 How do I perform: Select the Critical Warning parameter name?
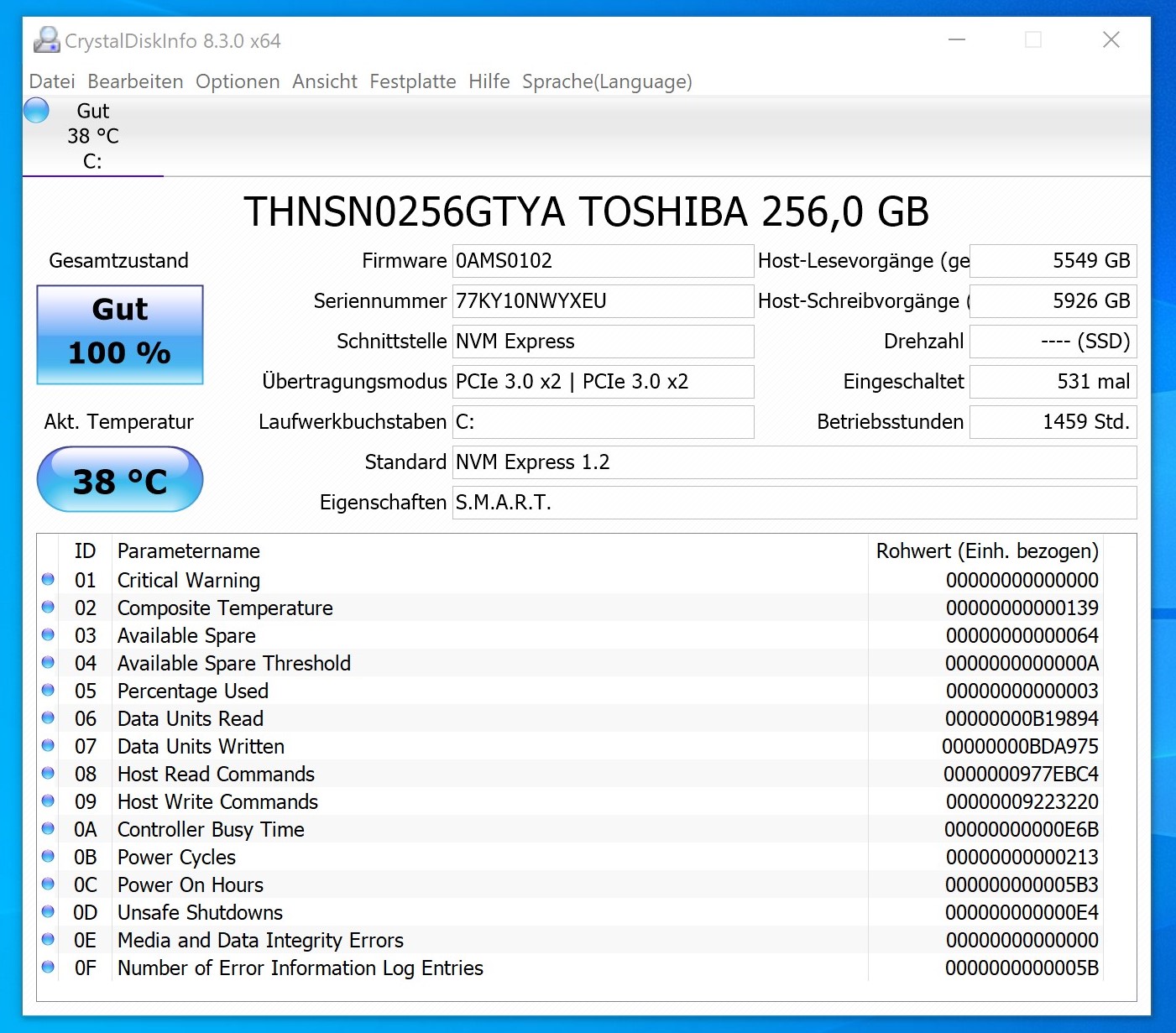click(189, 580)
